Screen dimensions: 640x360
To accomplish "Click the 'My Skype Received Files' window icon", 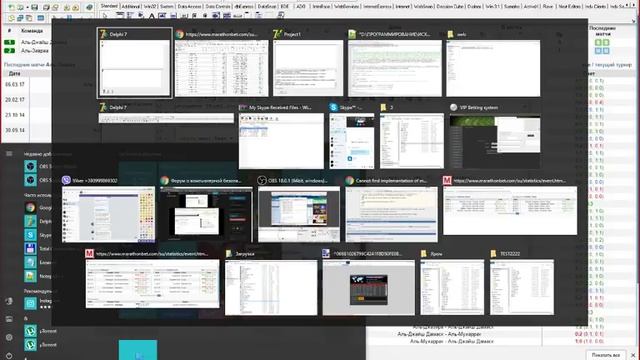I will point(243,107).
